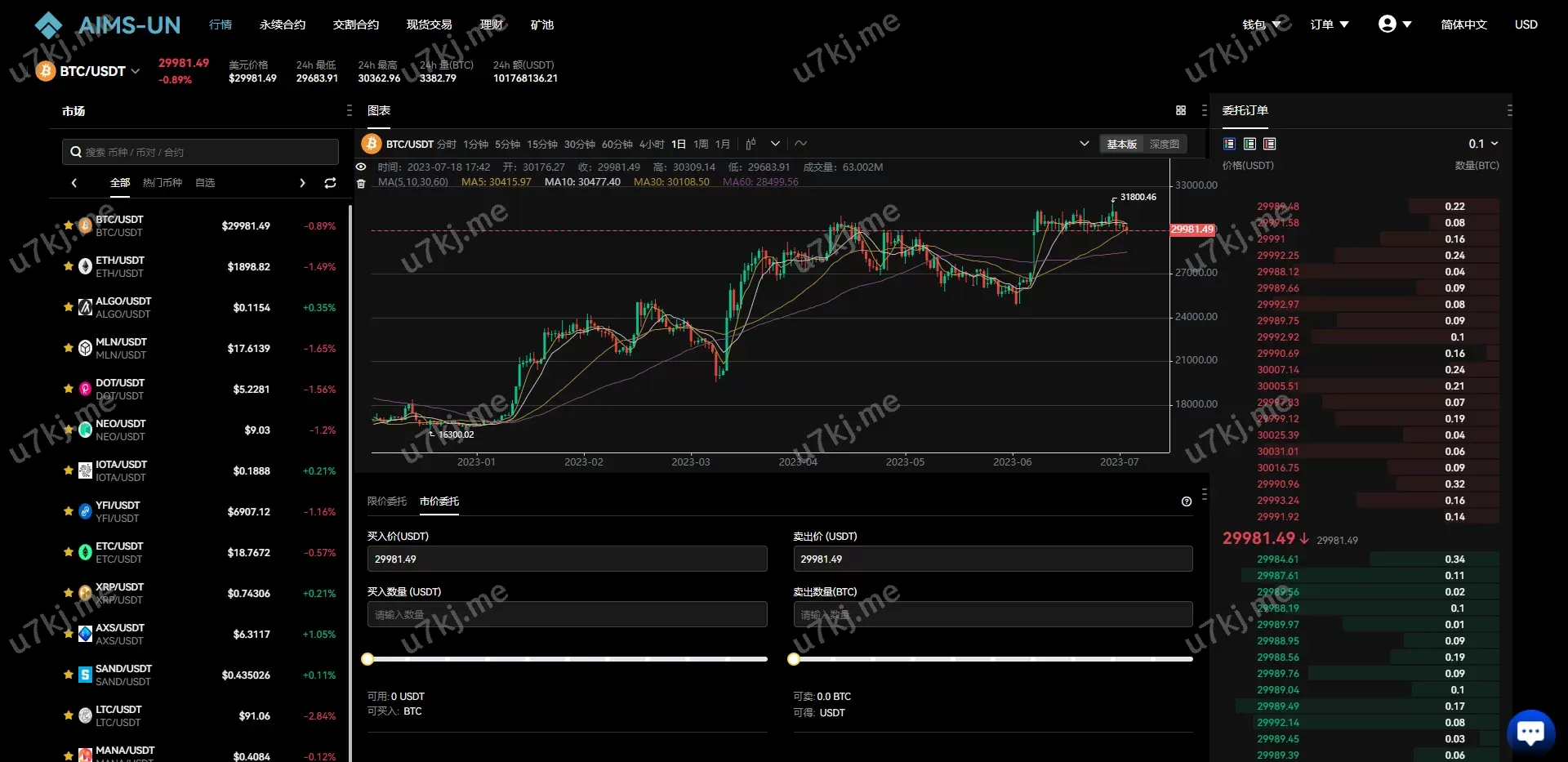
Task: Open the user account dropdown menu
Action: [x=1394, y=25]
